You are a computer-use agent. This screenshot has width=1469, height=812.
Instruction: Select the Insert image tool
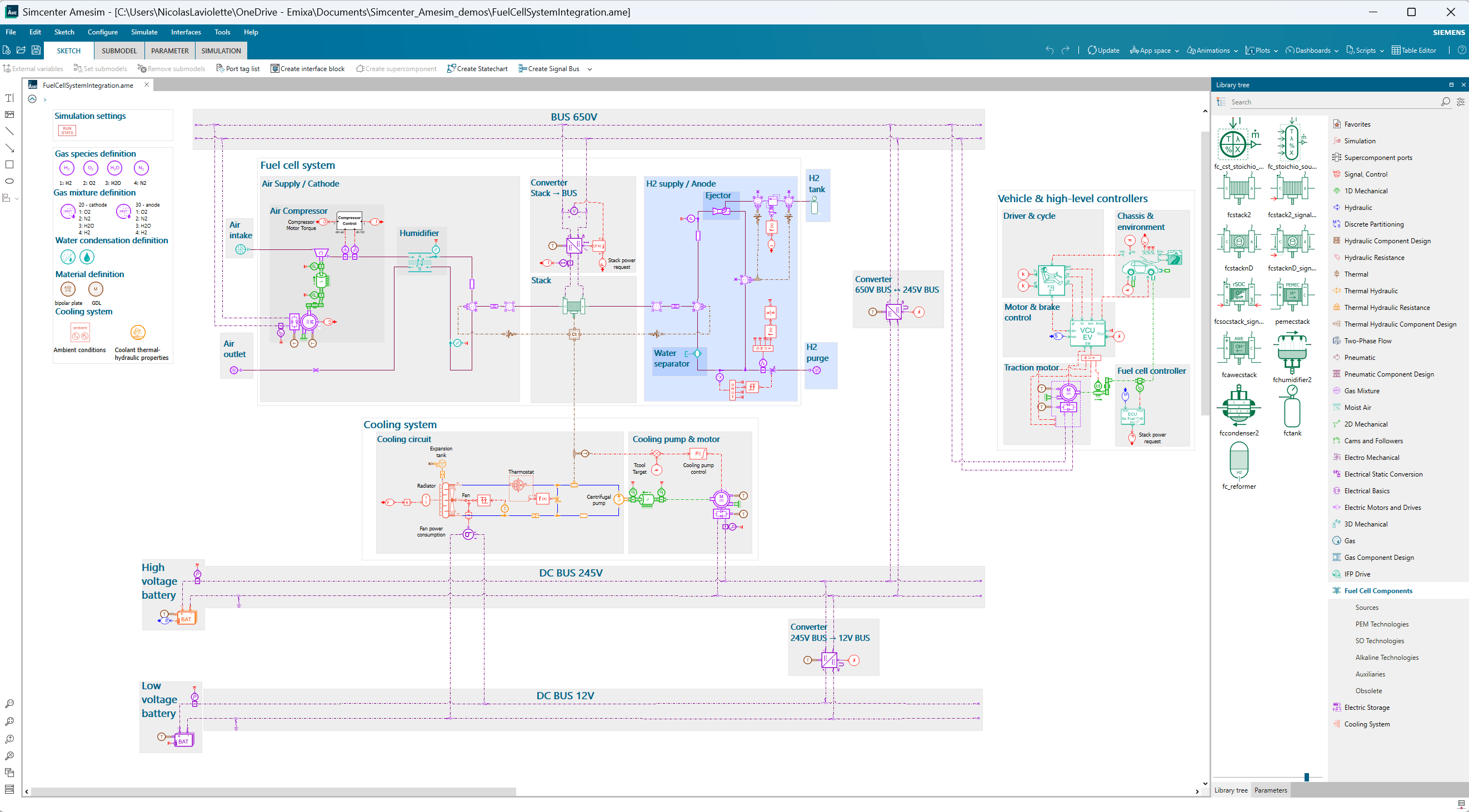(x=9, y=114)
